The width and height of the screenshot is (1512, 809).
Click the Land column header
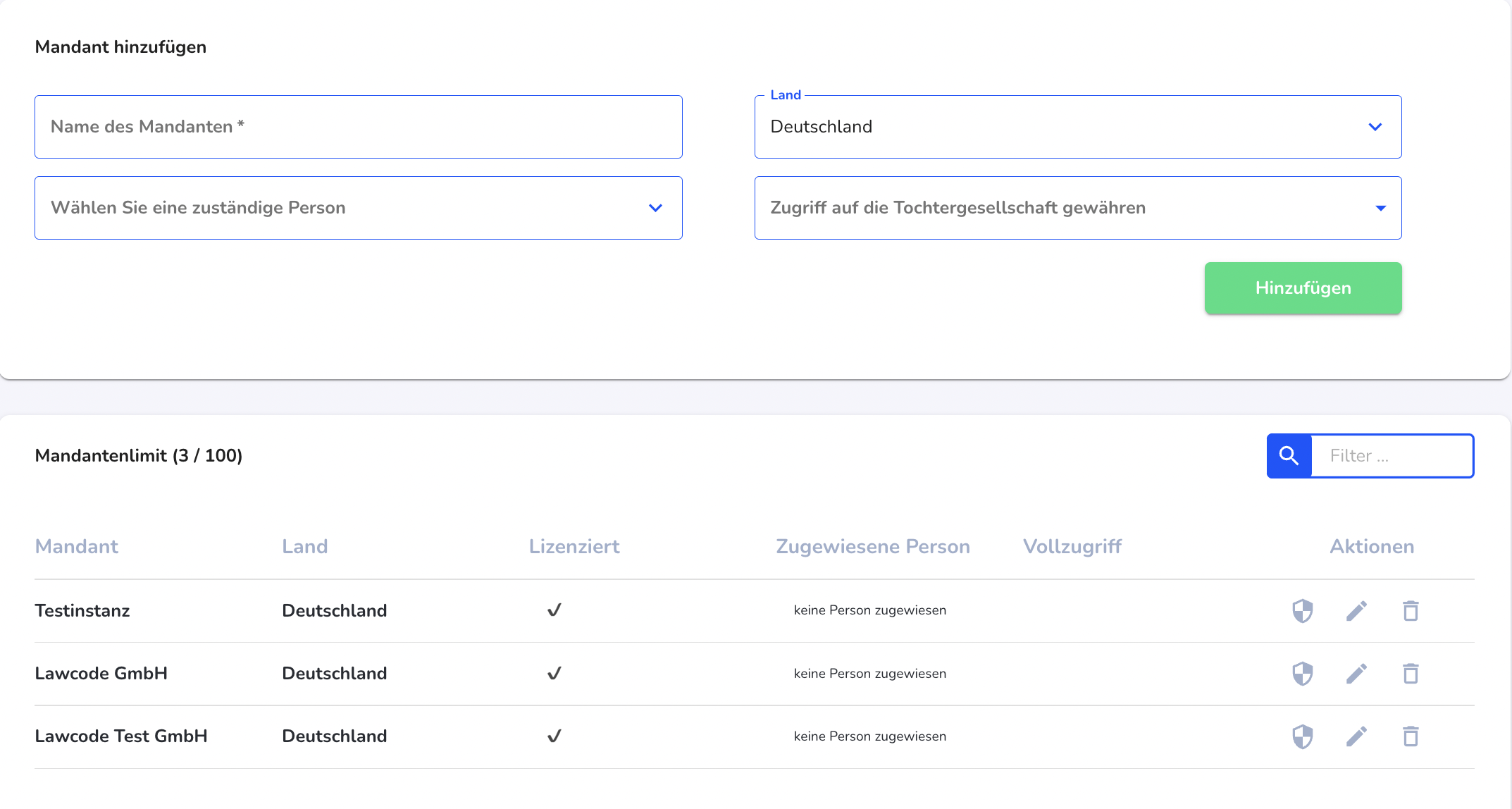coord(305,547)
